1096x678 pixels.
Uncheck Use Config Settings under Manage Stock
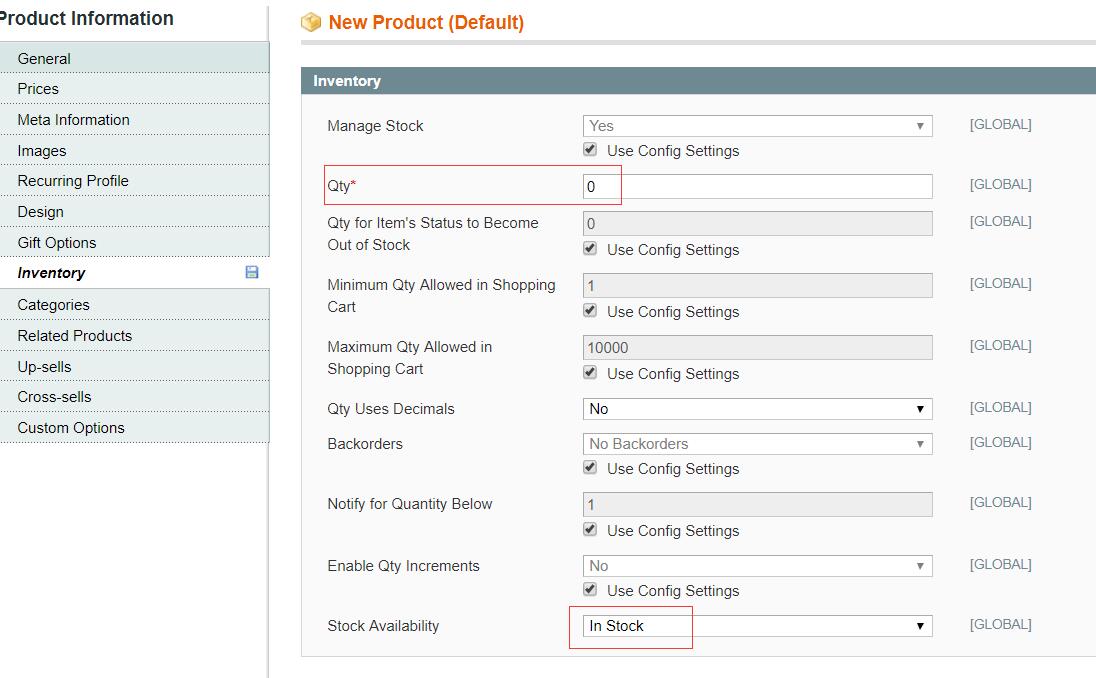pyautogui.click(x=590, y=150)
